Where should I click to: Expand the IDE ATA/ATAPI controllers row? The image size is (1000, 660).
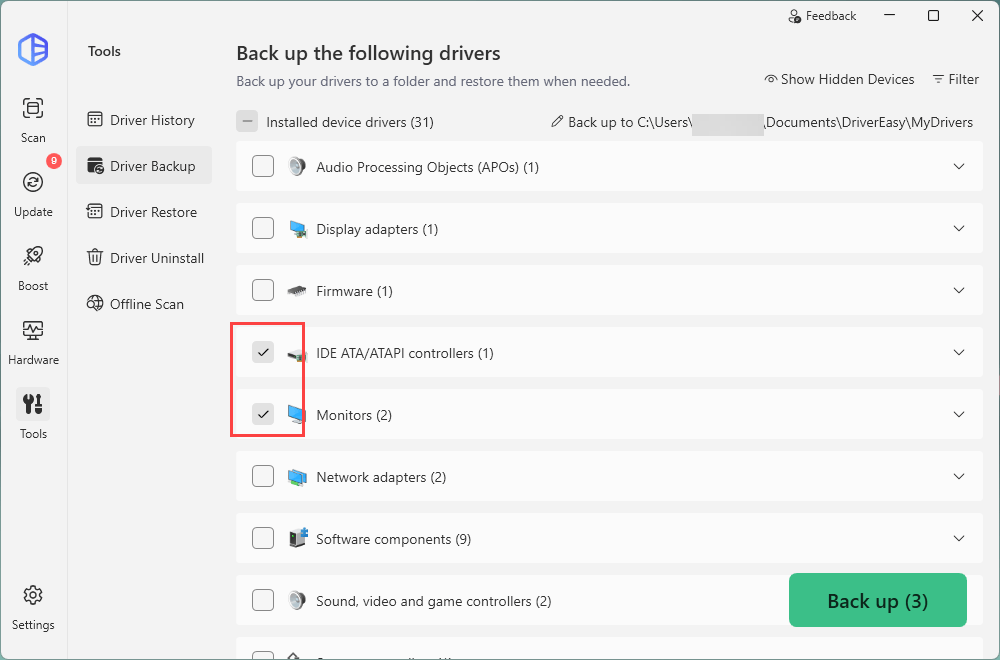(959, 353)
